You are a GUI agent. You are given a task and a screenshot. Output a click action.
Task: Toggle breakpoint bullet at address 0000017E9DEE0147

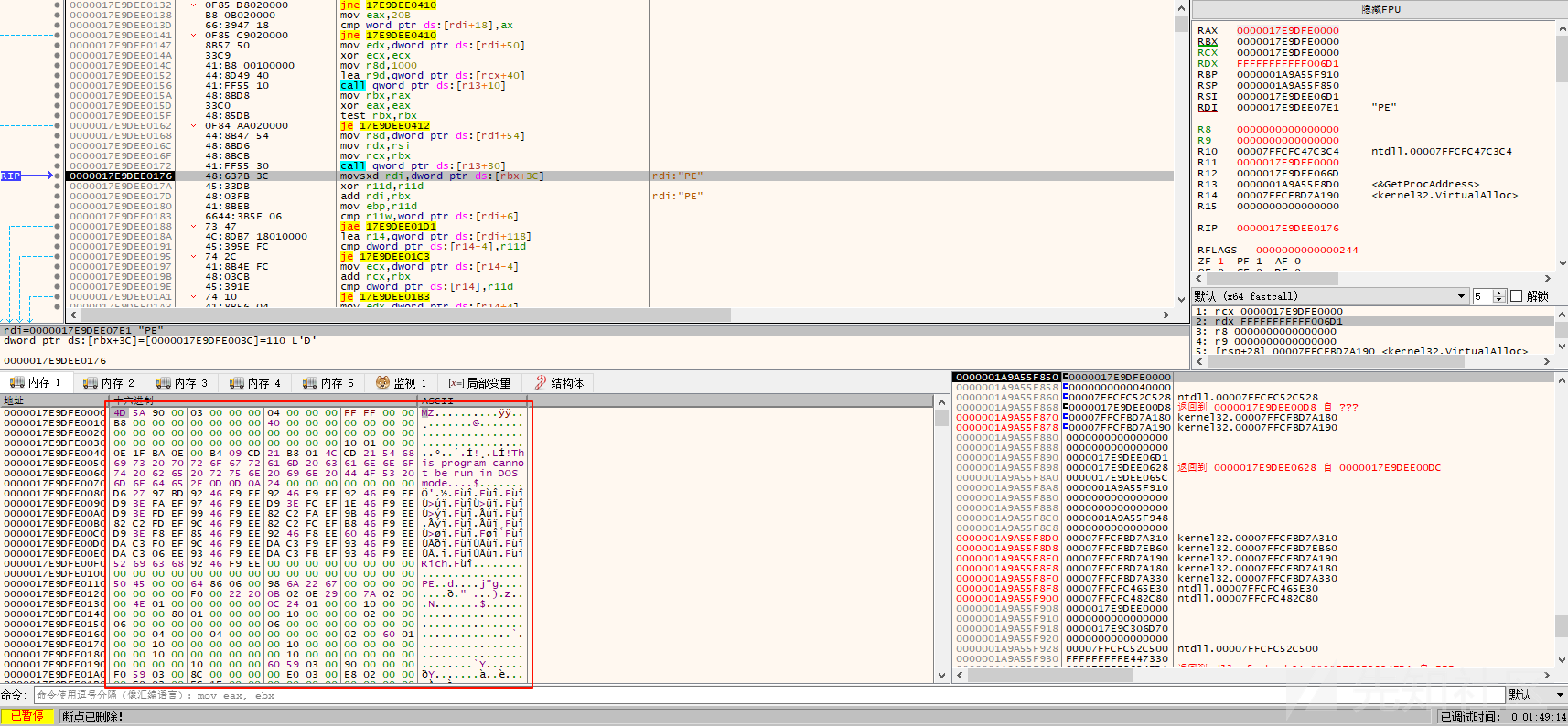point(58,45)
